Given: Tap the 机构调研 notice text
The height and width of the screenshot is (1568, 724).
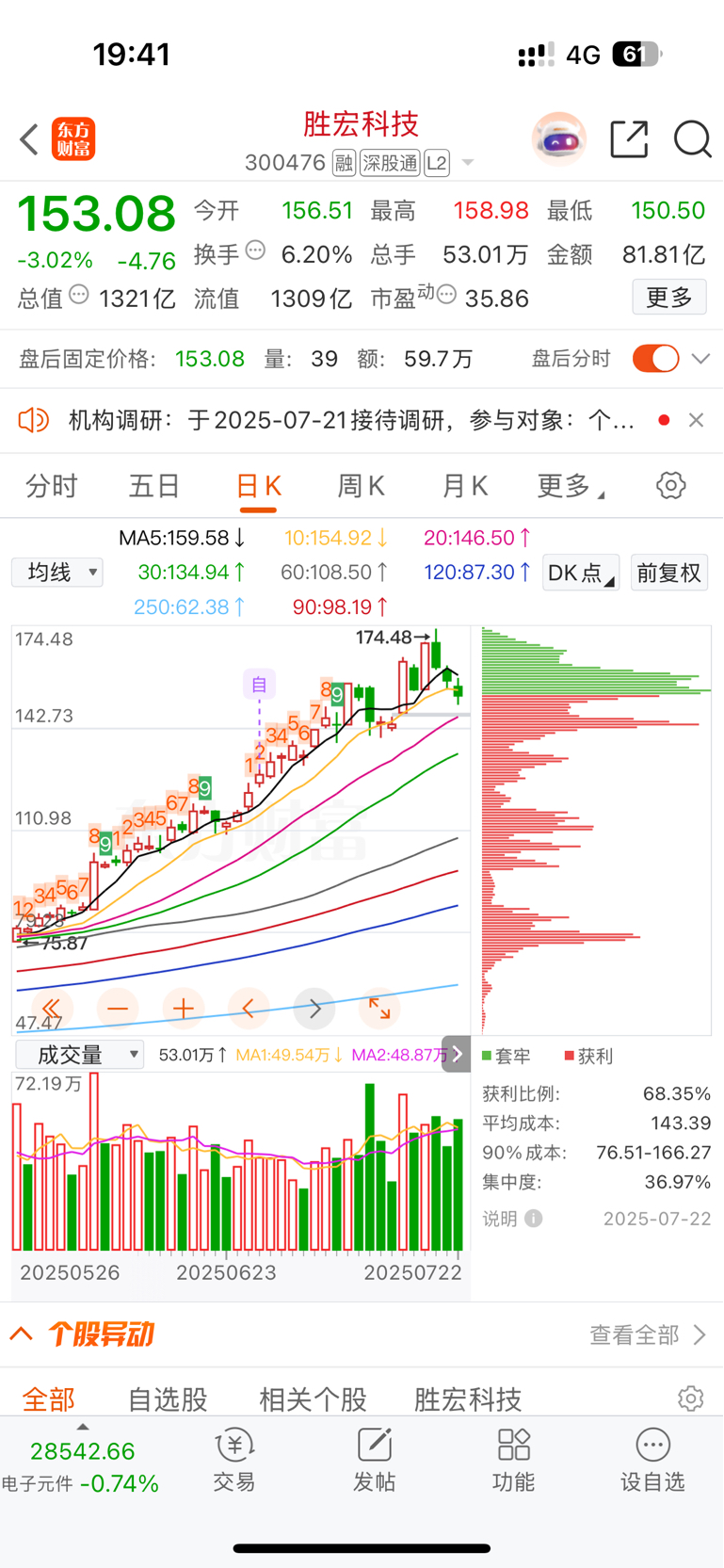Looking at the screenshot, I should tap(351, 420).
